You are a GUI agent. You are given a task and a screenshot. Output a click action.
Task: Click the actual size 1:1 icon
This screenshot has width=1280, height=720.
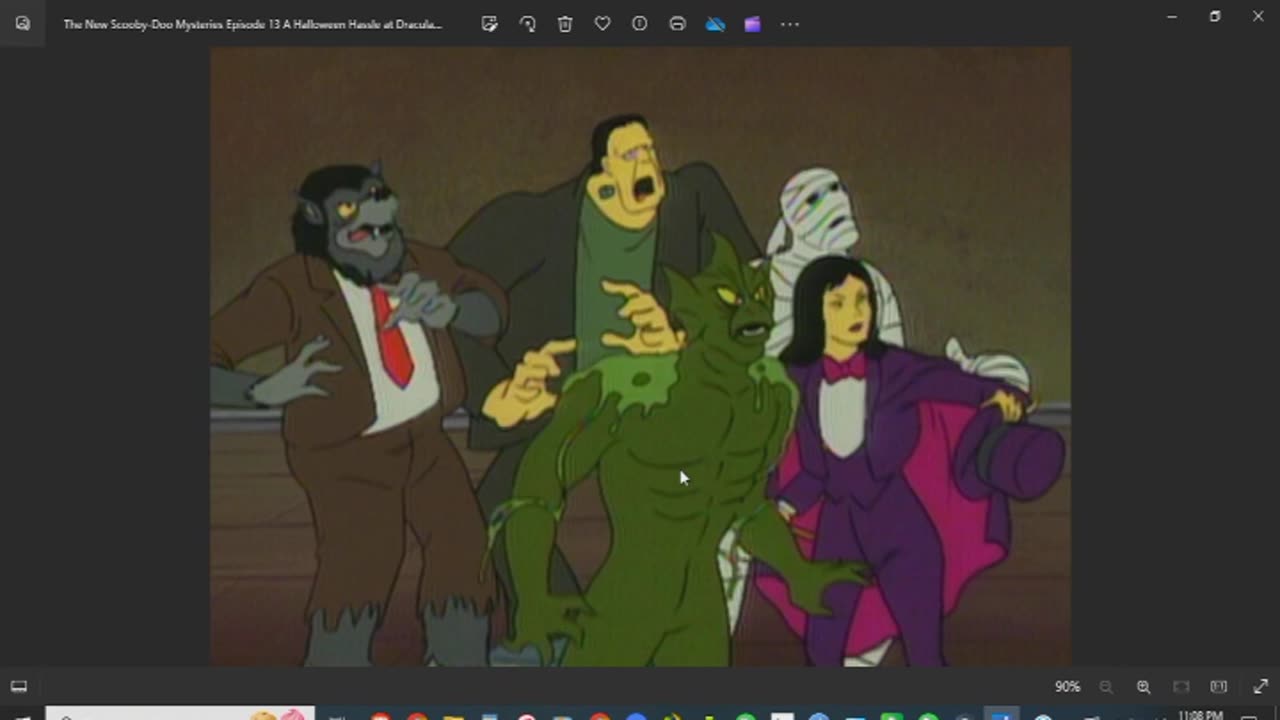coord(1218,687)
